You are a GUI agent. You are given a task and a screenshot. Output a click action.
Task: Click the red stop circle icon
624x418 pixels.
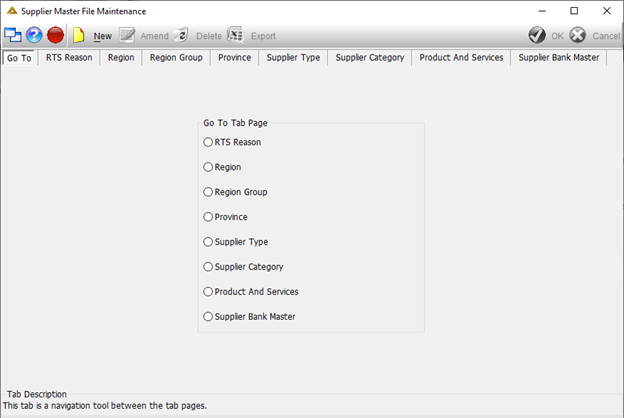point(55,35)
